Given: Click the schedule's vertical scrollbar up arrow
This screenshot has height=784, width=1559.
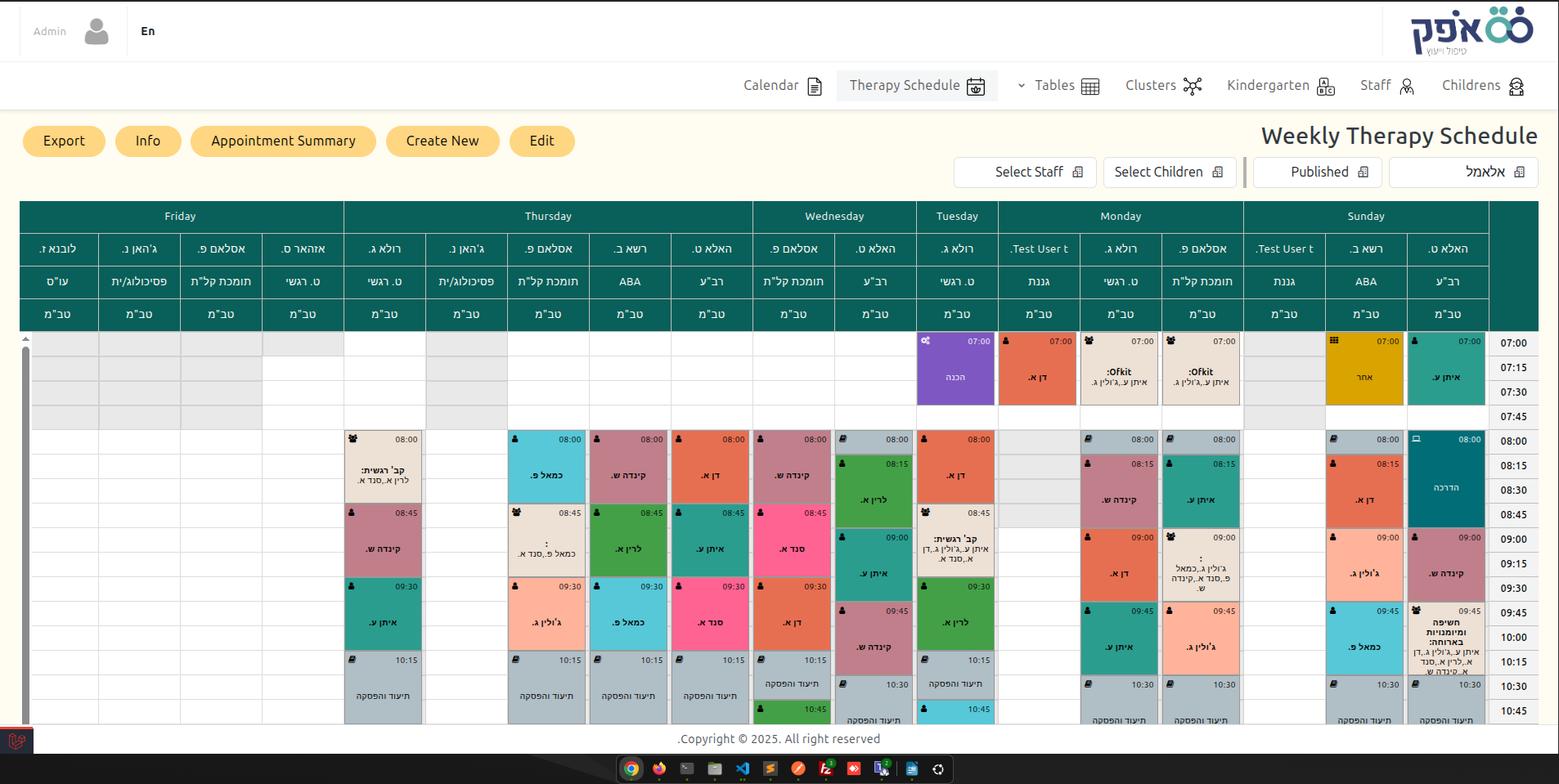Looking at the screenshot, I should pos(25,338).
